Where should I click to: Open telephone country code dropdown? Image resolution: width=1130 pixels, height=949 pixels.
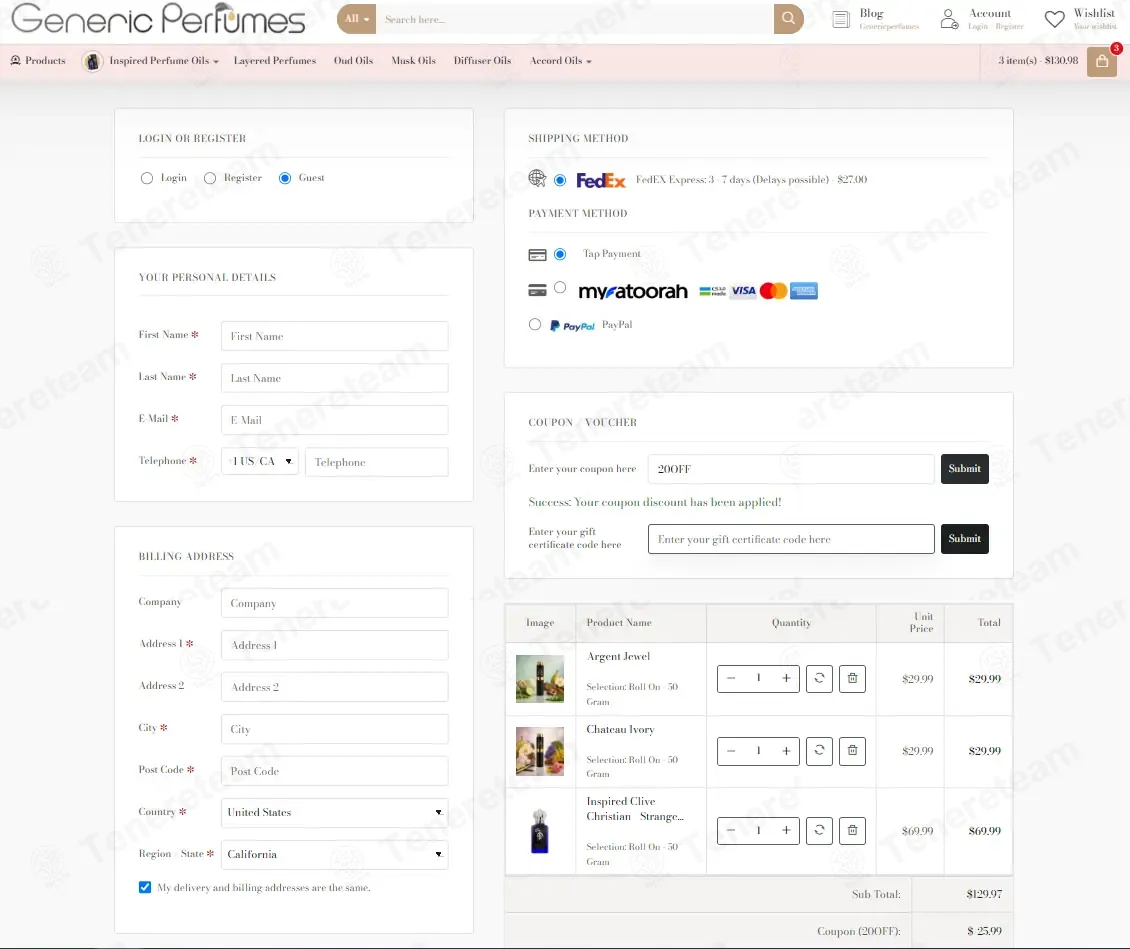[259, 461]
